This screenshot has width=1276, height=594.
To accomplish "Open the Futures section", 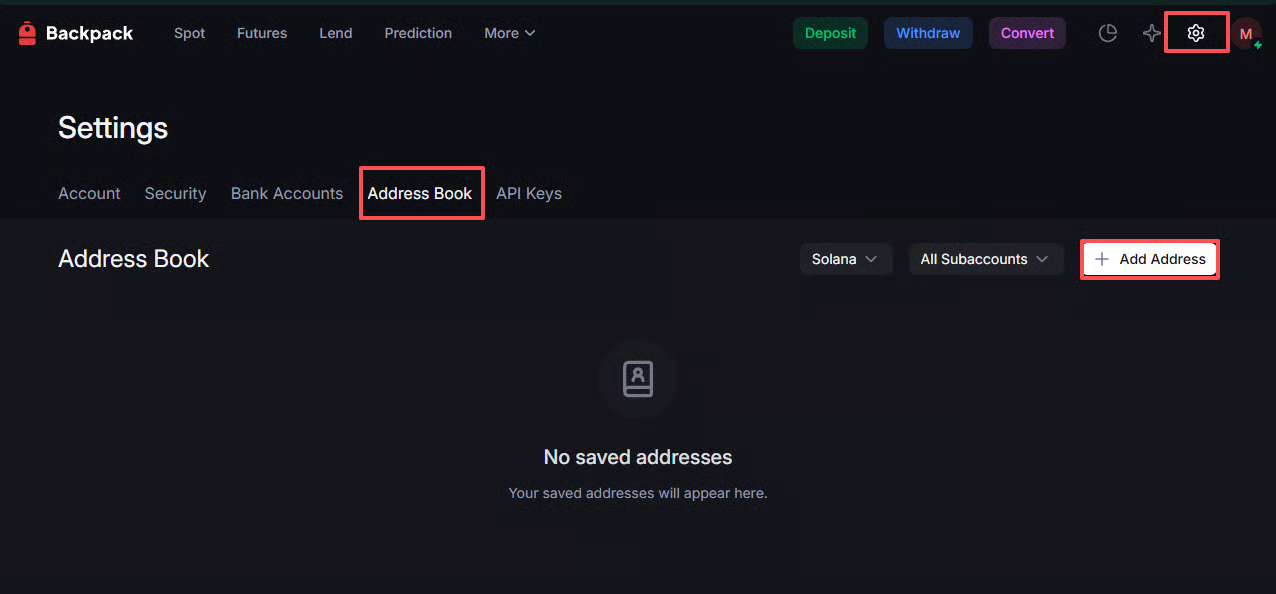I will pos(262,33).
